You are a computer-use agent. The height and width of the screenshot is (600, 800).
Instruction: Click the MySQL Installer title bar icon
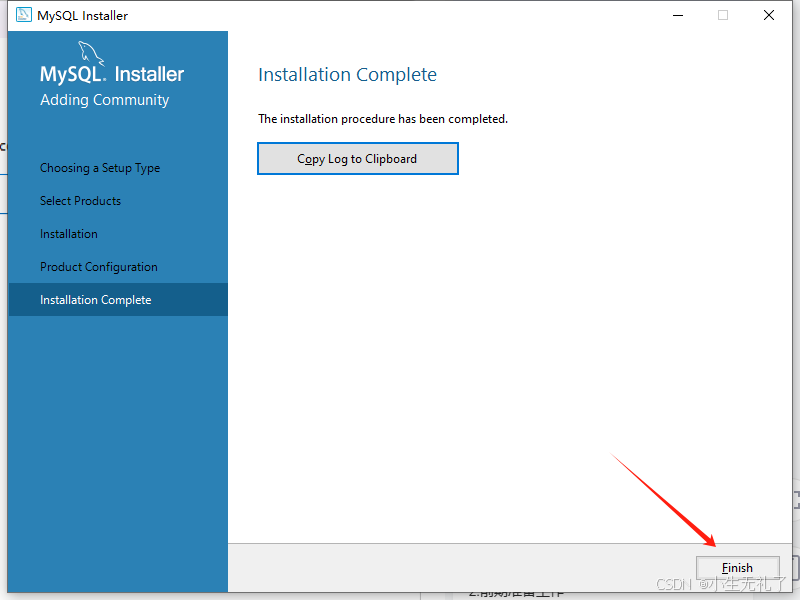pyautogui.click(x=23, y=15)
